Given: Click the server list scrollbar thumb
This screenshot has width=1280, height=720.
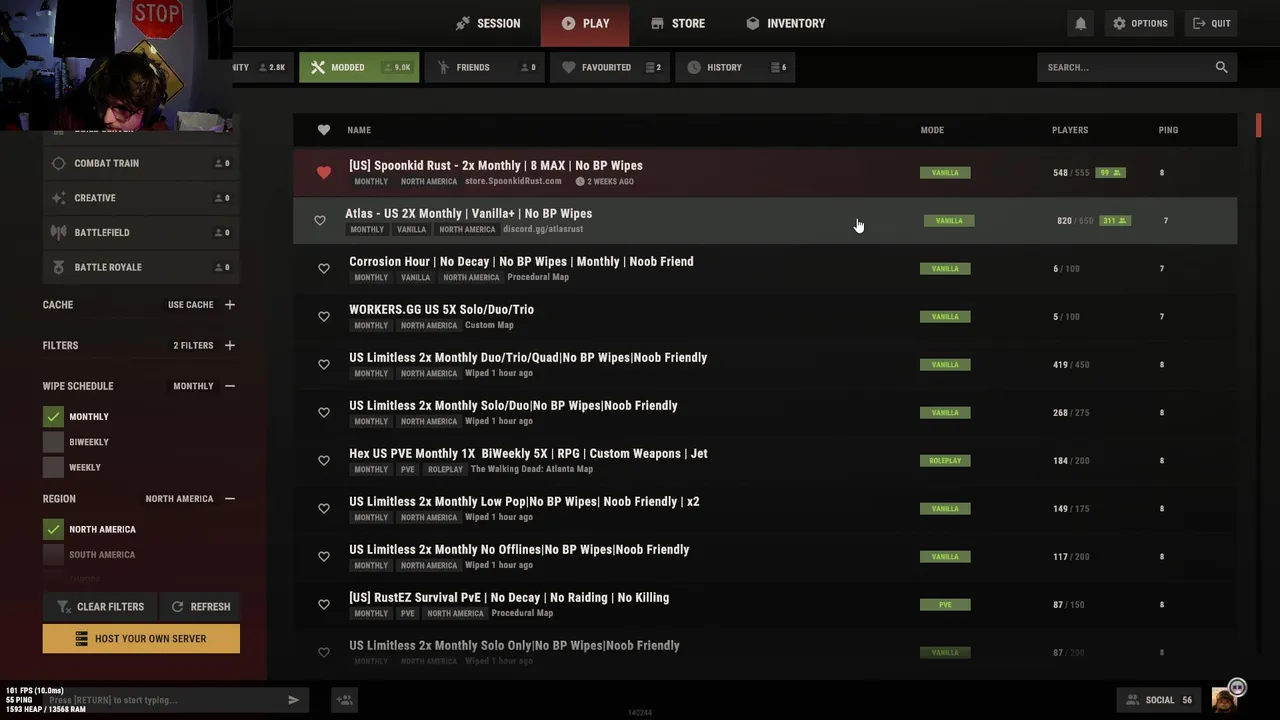Looking at the screenshot, I should [1259, 125].
